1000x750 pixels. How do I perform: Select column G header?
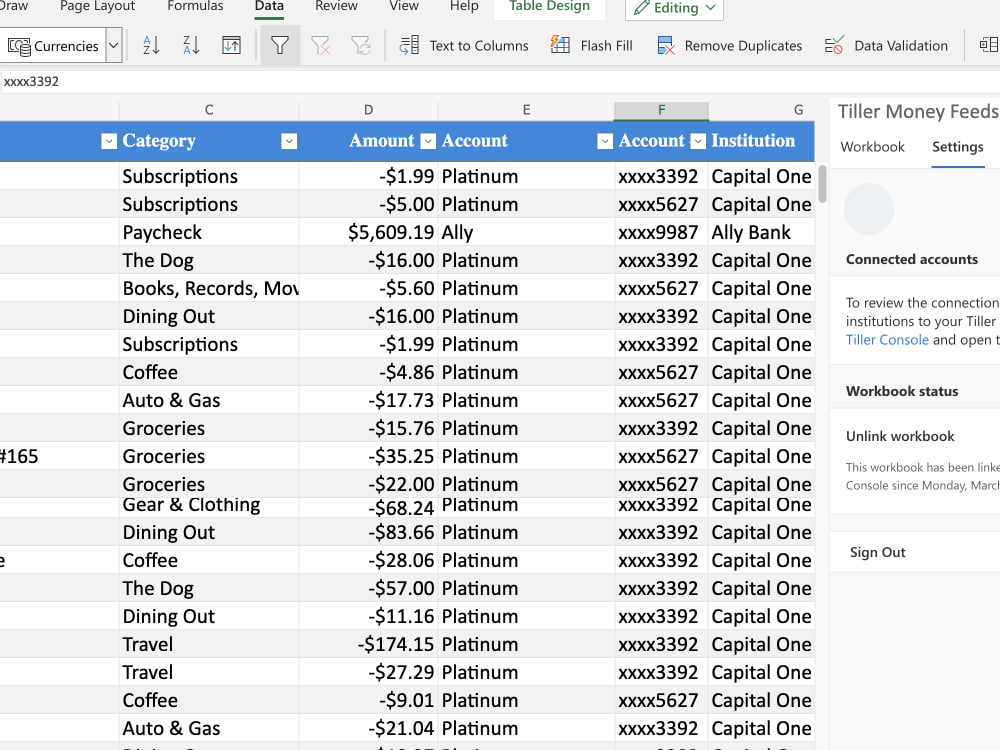tap(798, 110)
